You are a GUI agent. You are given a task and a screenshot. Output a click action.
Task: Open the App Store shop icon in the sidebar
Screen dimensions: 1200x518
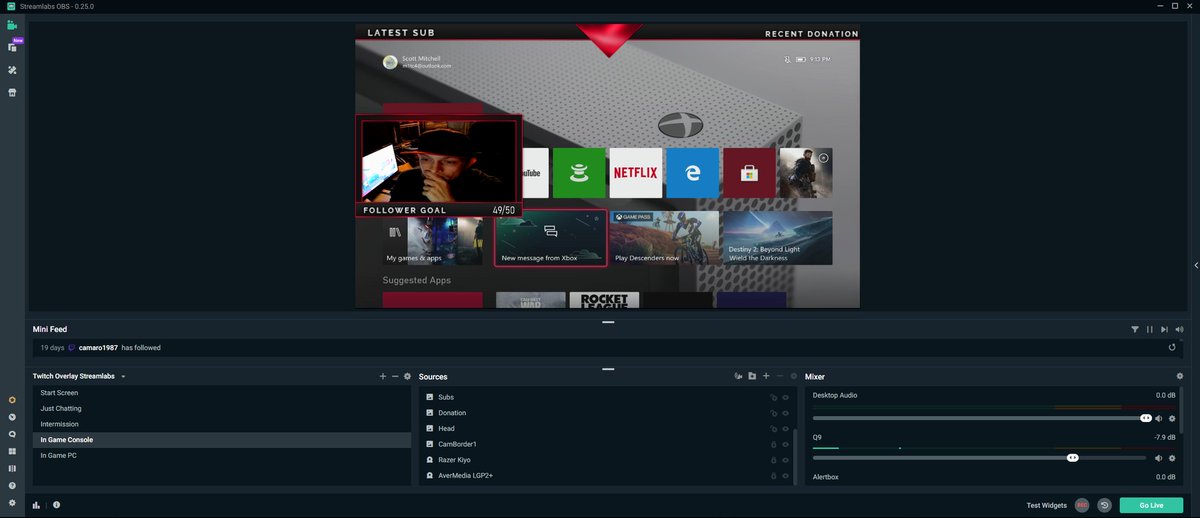click(12, 93)
